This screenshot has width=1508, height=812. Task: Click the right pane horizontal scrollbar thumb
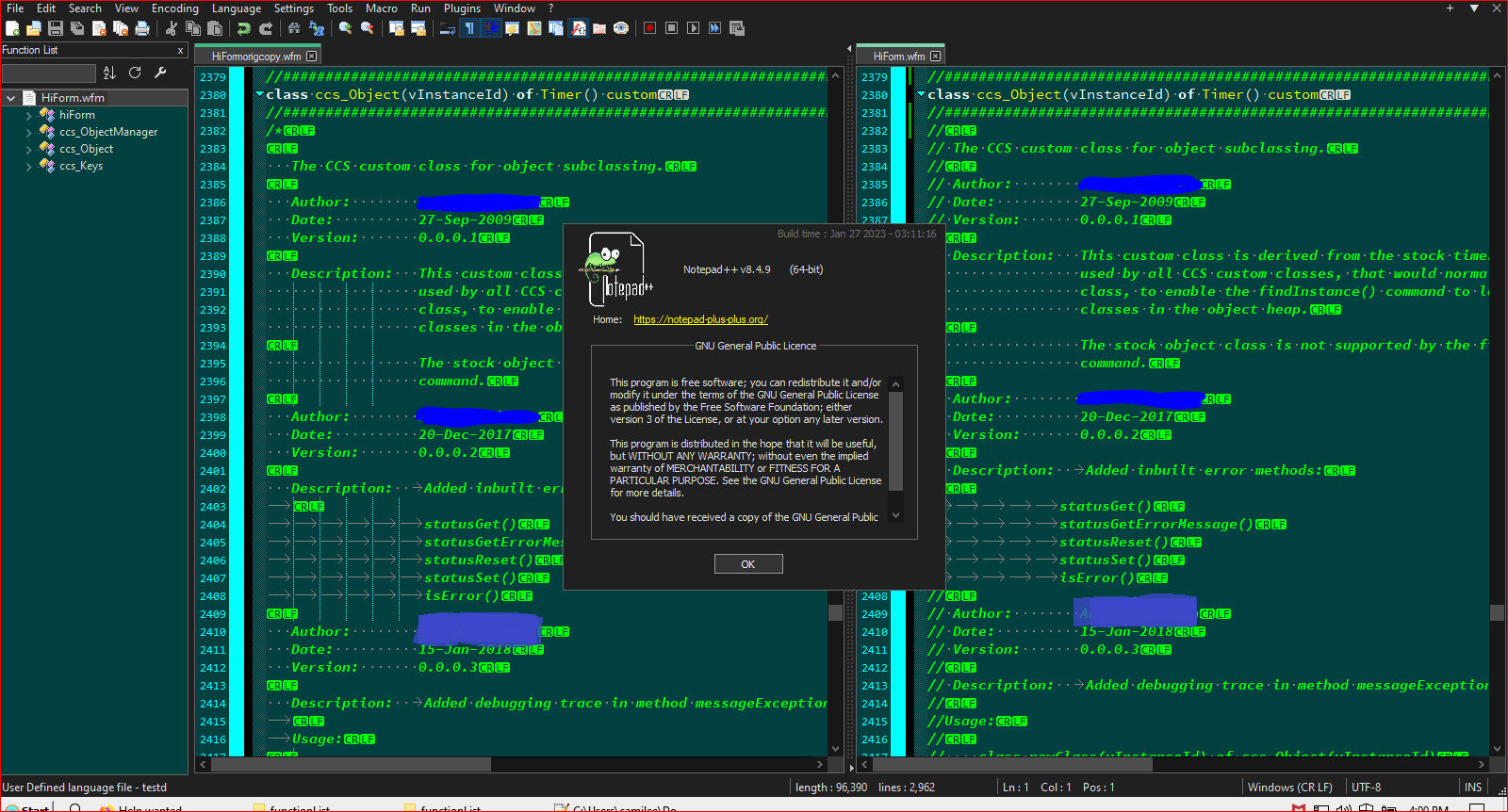click(x=1011, y=764)
